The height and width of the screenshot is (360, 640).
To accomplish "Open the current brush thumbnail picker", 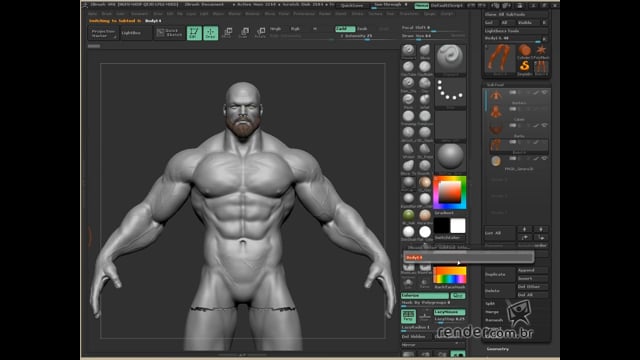I will coord(450,59).
